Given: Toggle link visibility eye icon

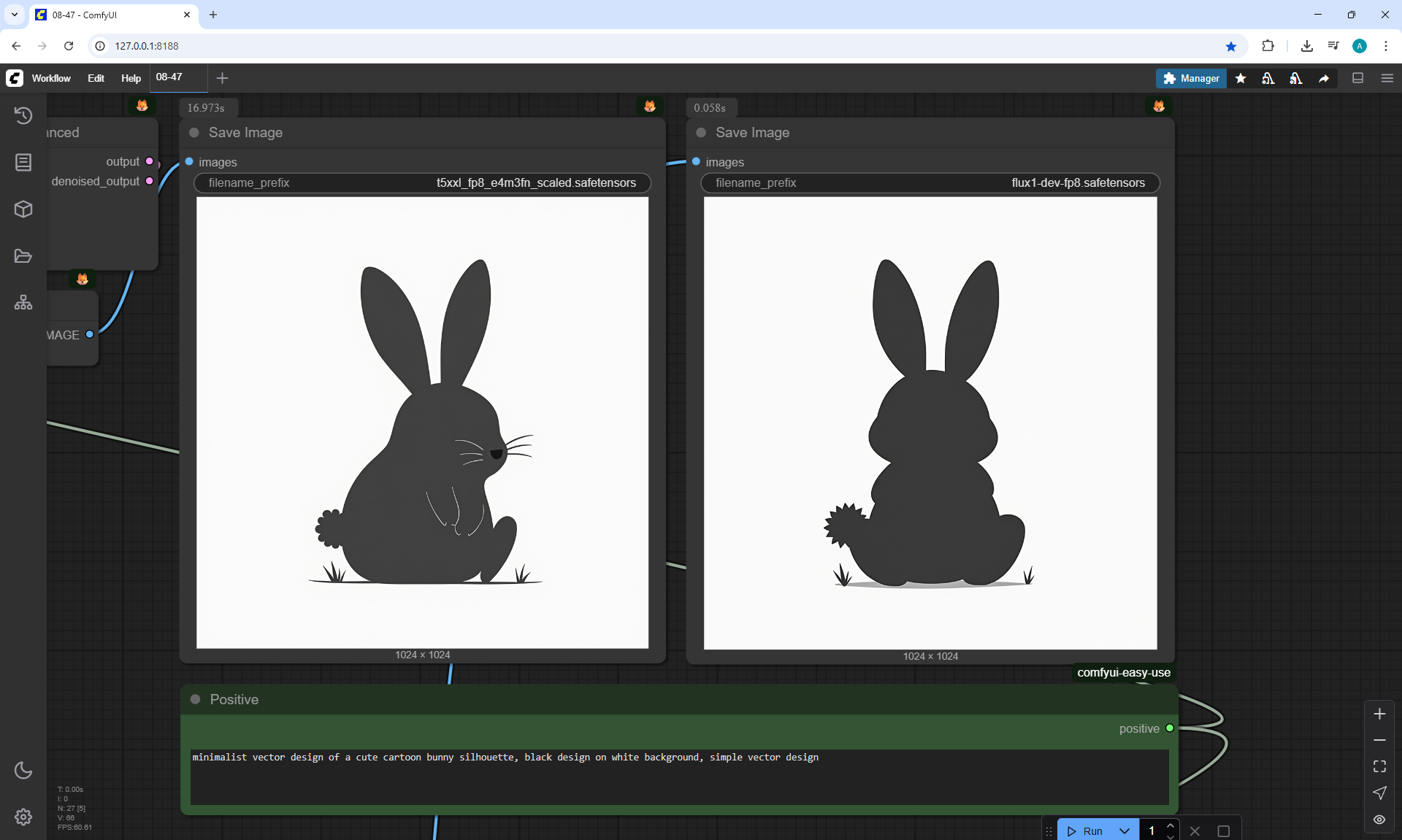Looking at the screenshot, I should [x=1379, y=820].
